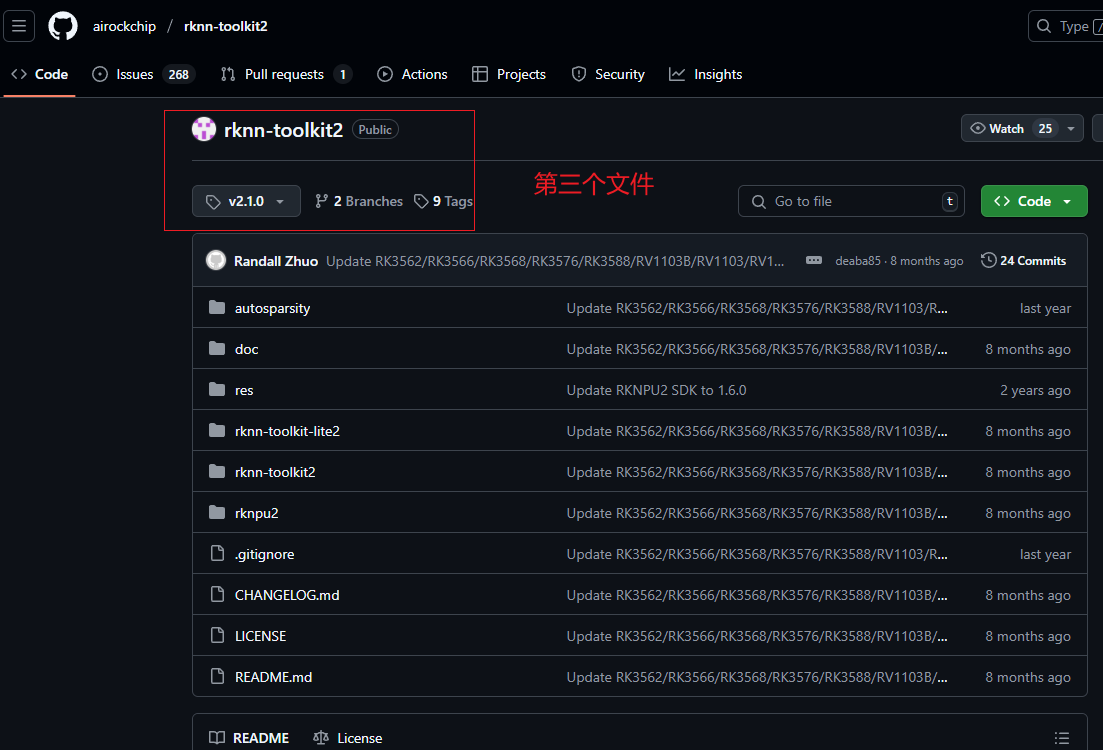Viewport: 1103px width, 750px height.
Task: Click folder icon next to res
Action: point(217,390)
